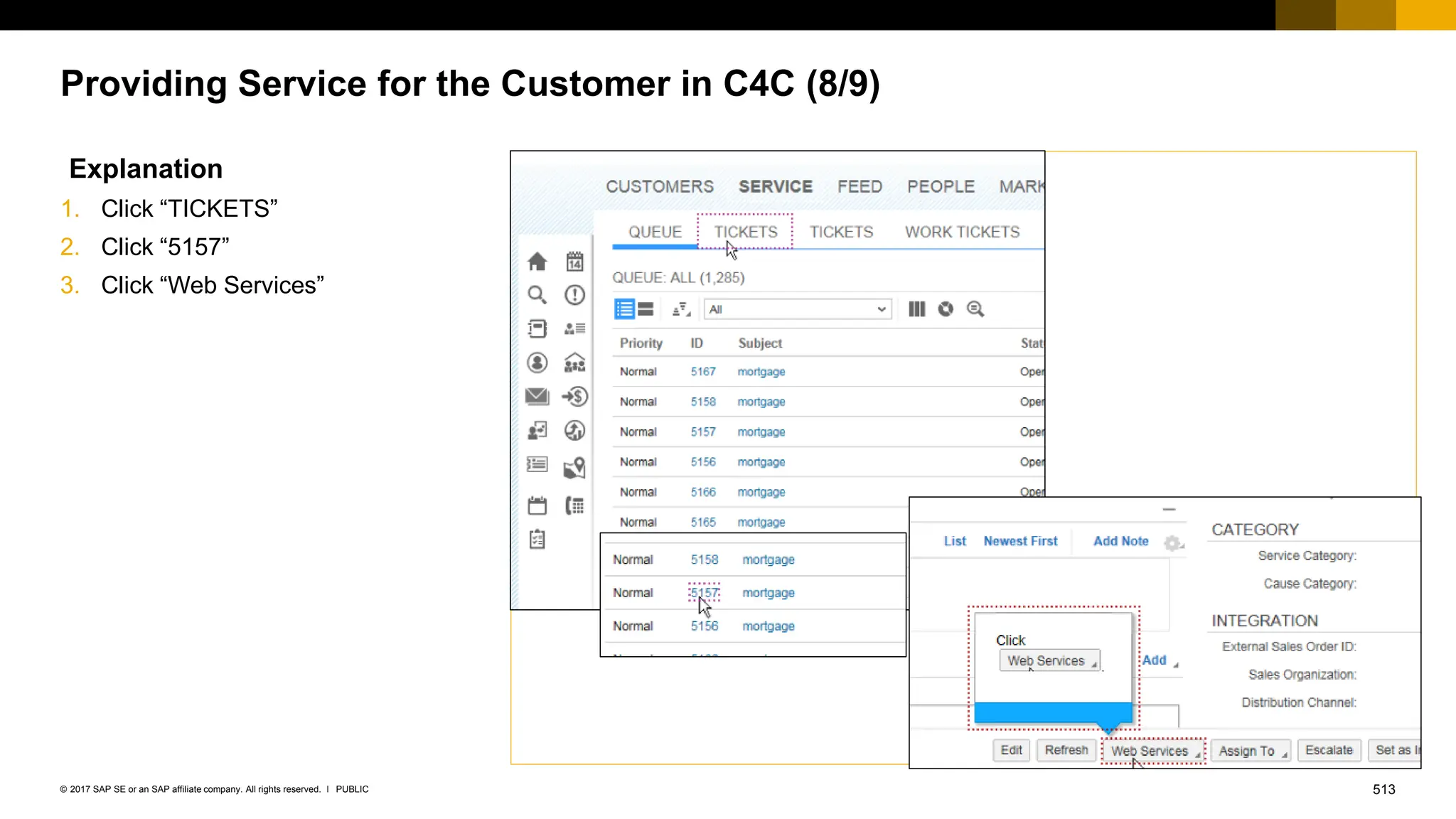Switch to blue list view icon

(624, 309)
